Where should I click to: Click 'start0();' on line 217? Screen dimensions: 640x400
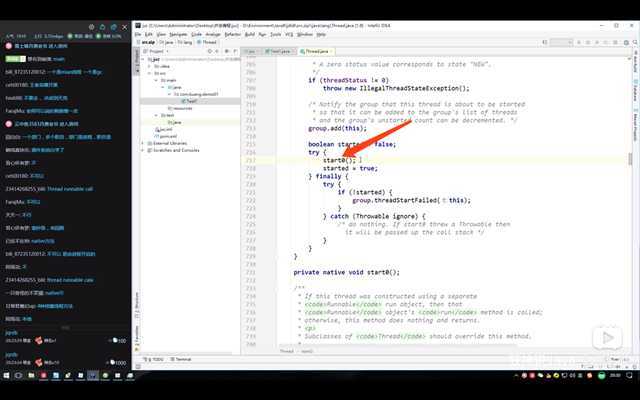coord(339,160)
